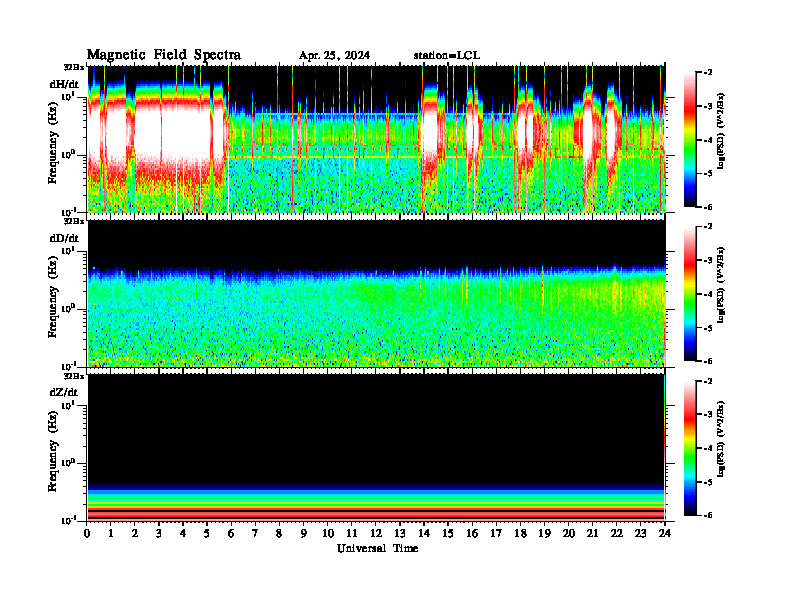Click hour 6 on the time axis
Viewport: 792px width, 612px height.
point(231,533)
